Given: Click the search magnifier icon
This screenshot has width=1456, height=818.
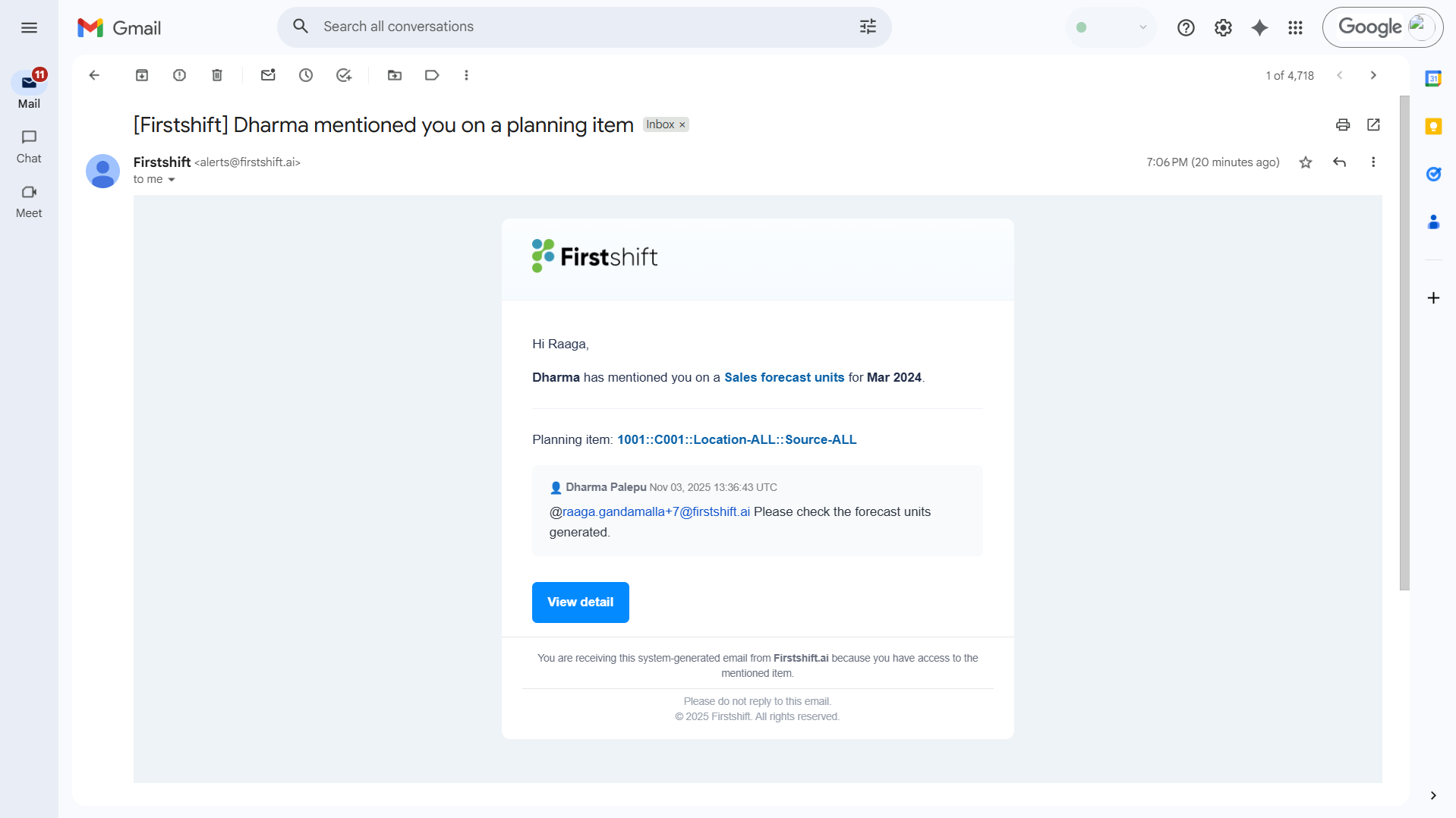Looking at the screenshot, I should 301,27.
